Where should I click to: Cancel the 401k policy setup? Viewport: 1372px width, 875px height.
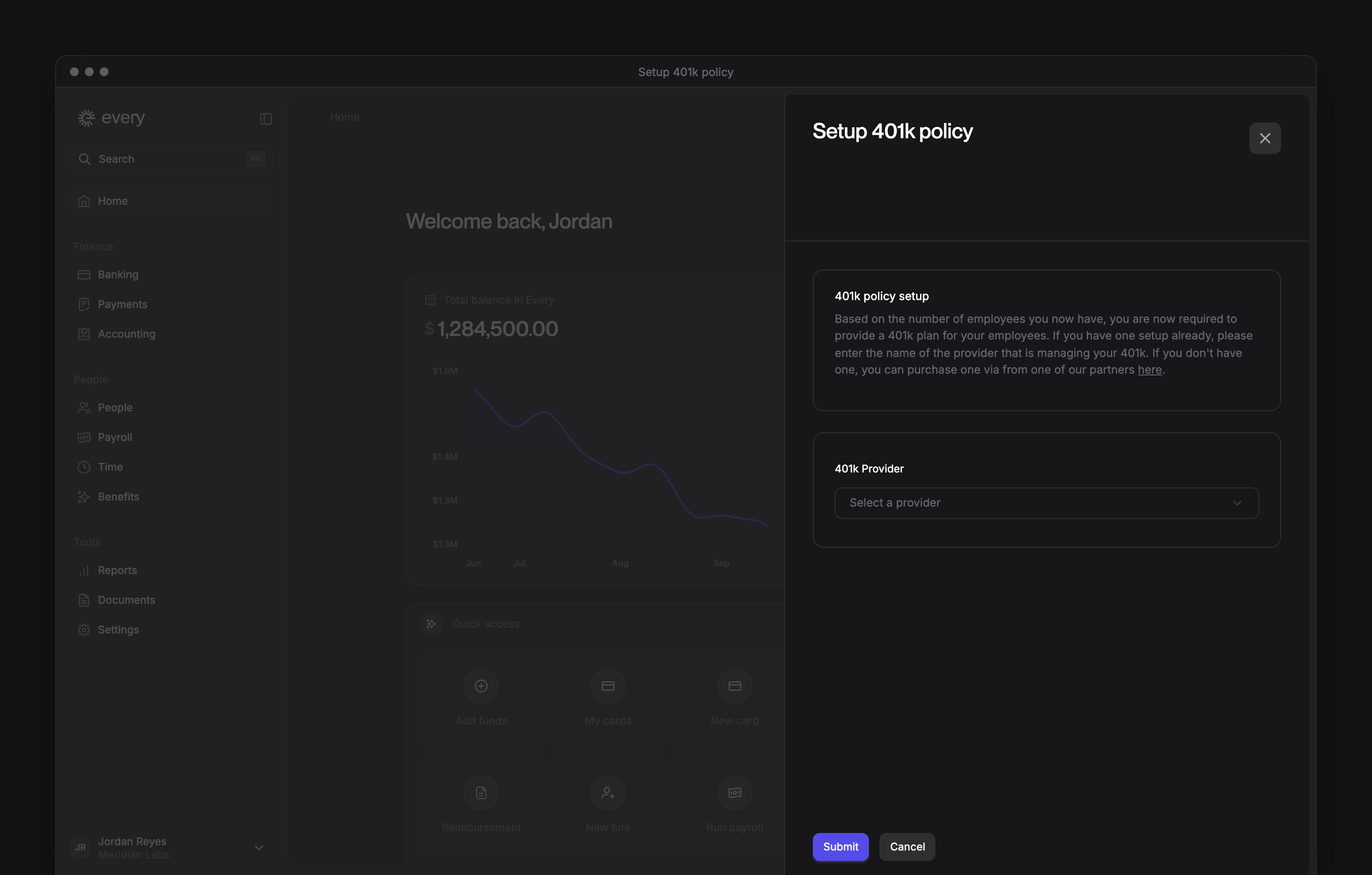(907, 847)
